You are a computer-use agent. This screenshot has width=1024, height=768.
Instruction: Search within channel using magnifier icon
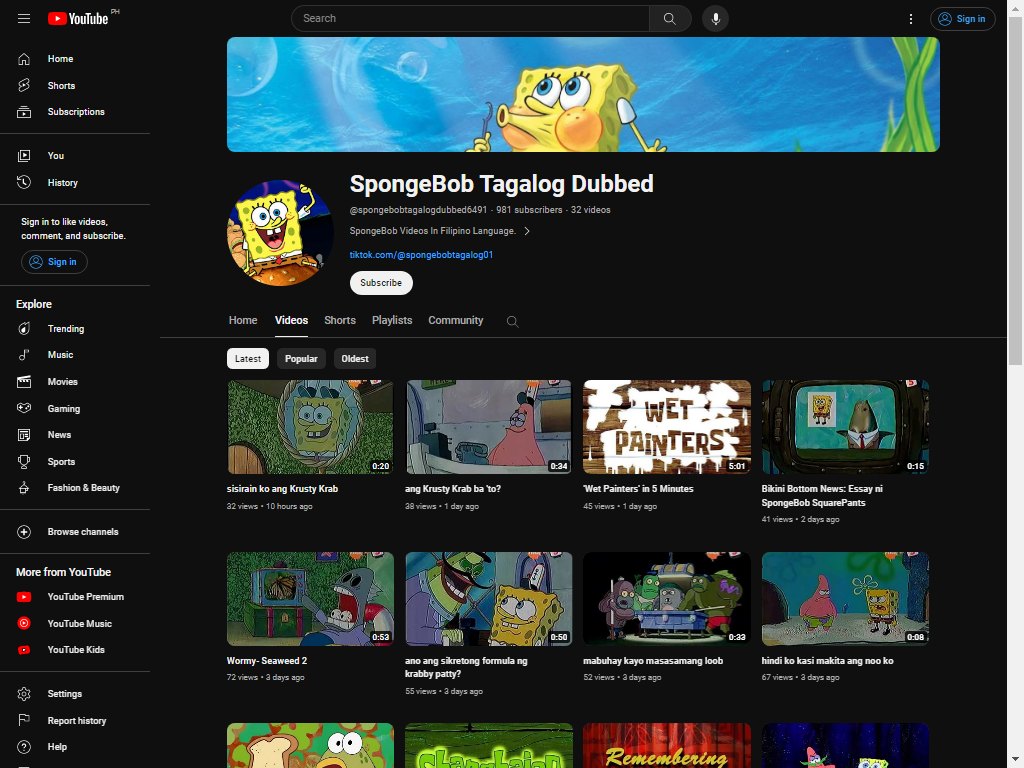pyautogui.click(x=513, y=321)
